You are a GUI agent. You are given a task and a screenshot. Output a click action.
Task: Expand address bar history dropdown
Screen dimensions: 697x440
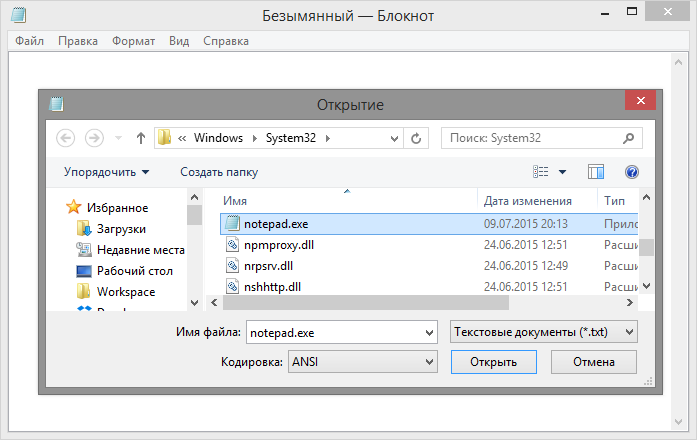(394, 139)
